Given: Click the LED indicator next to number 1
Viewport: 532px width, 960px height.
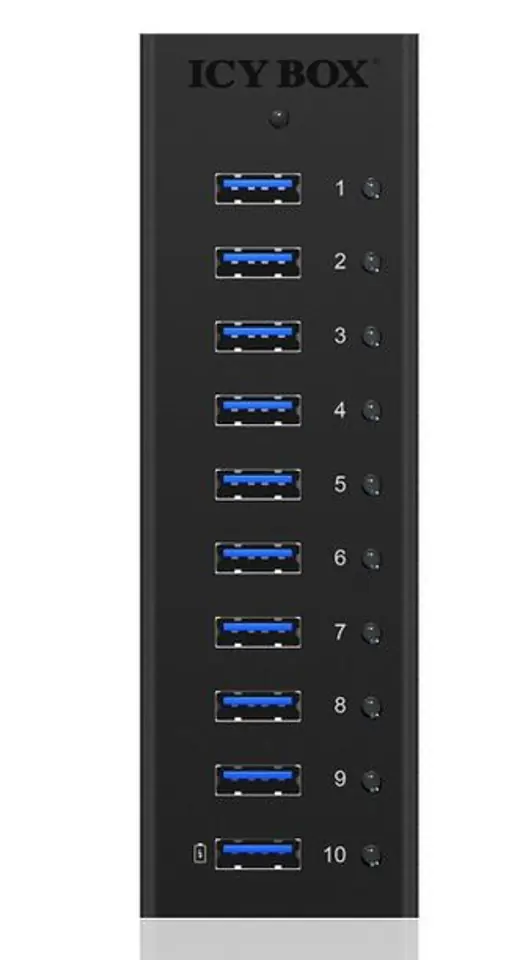Looking at the screenshot, I should [371, 189].
